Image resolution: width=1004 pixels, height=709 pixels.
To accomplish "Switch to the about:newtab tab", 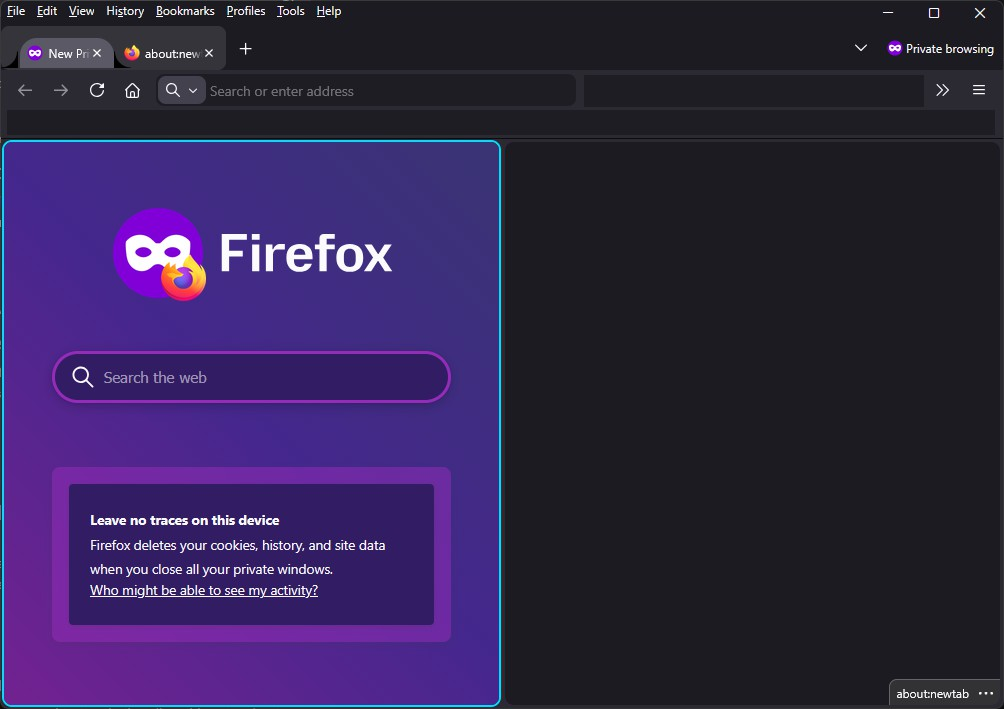I will pos(172,53).
